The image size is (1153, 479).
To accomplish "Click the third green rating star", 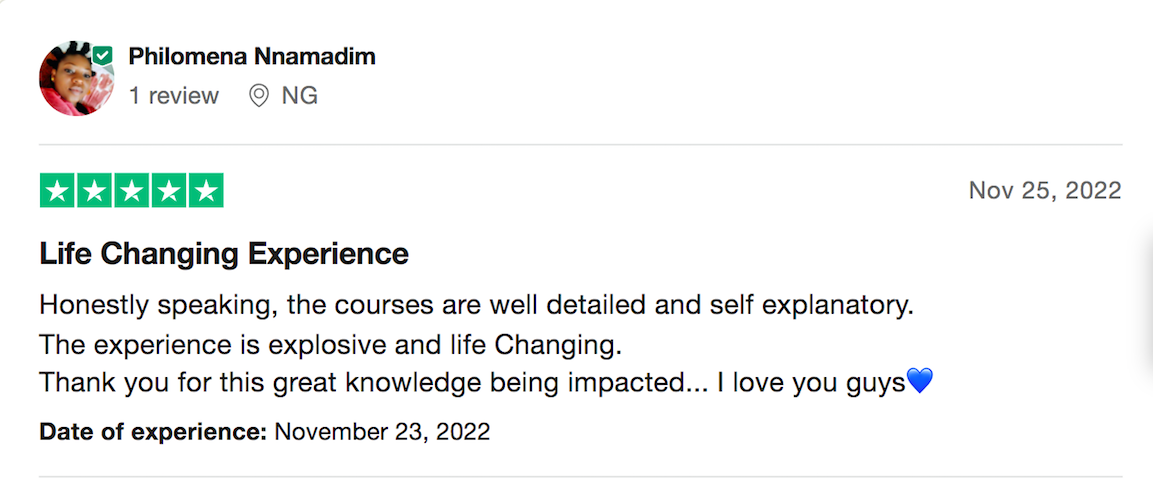I will 132,191.
